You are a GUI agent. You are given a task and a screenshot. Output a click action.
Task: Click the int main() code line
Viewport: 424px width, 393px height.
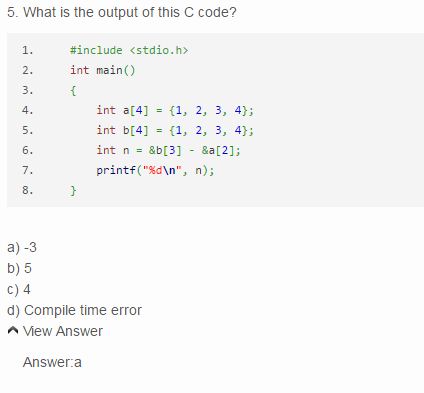[103, 70]
